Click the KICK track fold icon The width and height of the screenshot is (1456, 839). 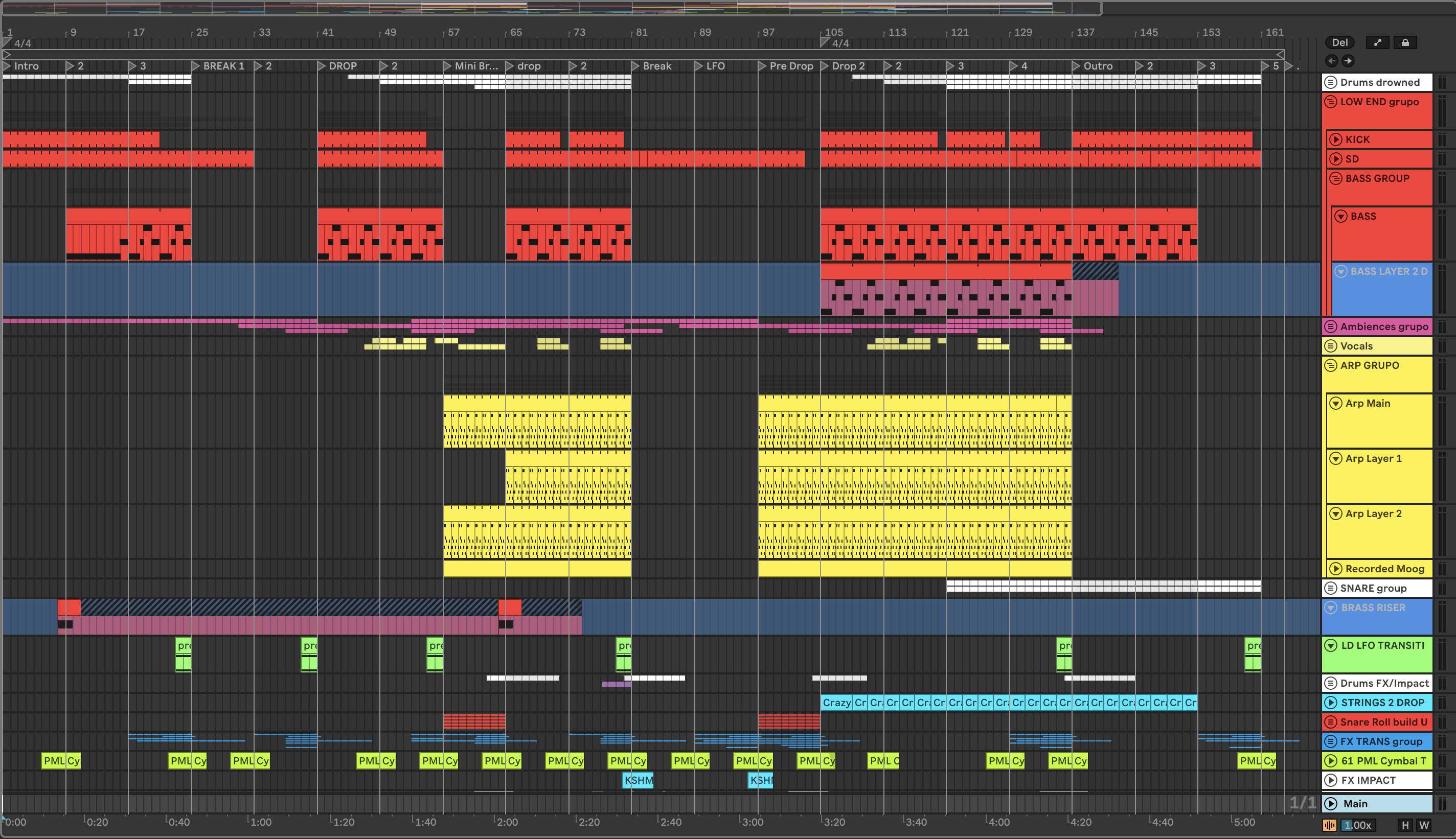1335,139
